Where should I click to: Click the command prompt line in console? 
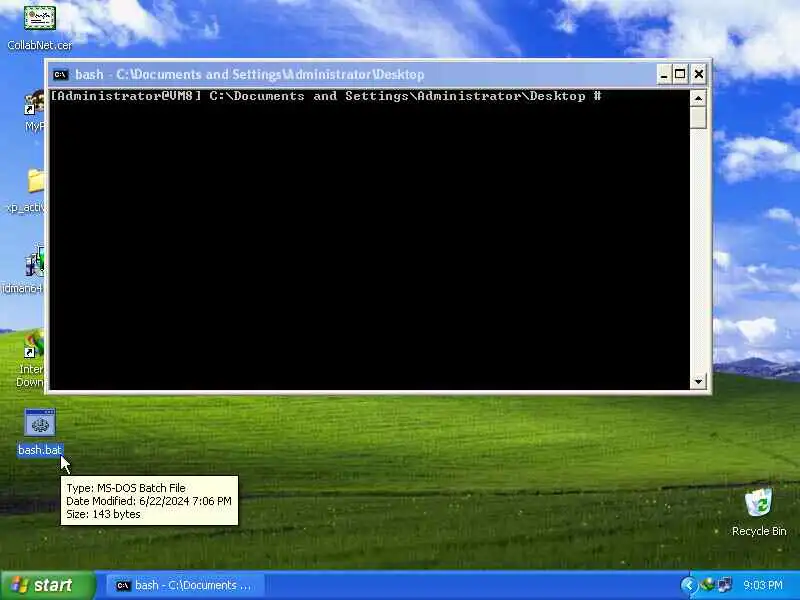click(326, 96)
